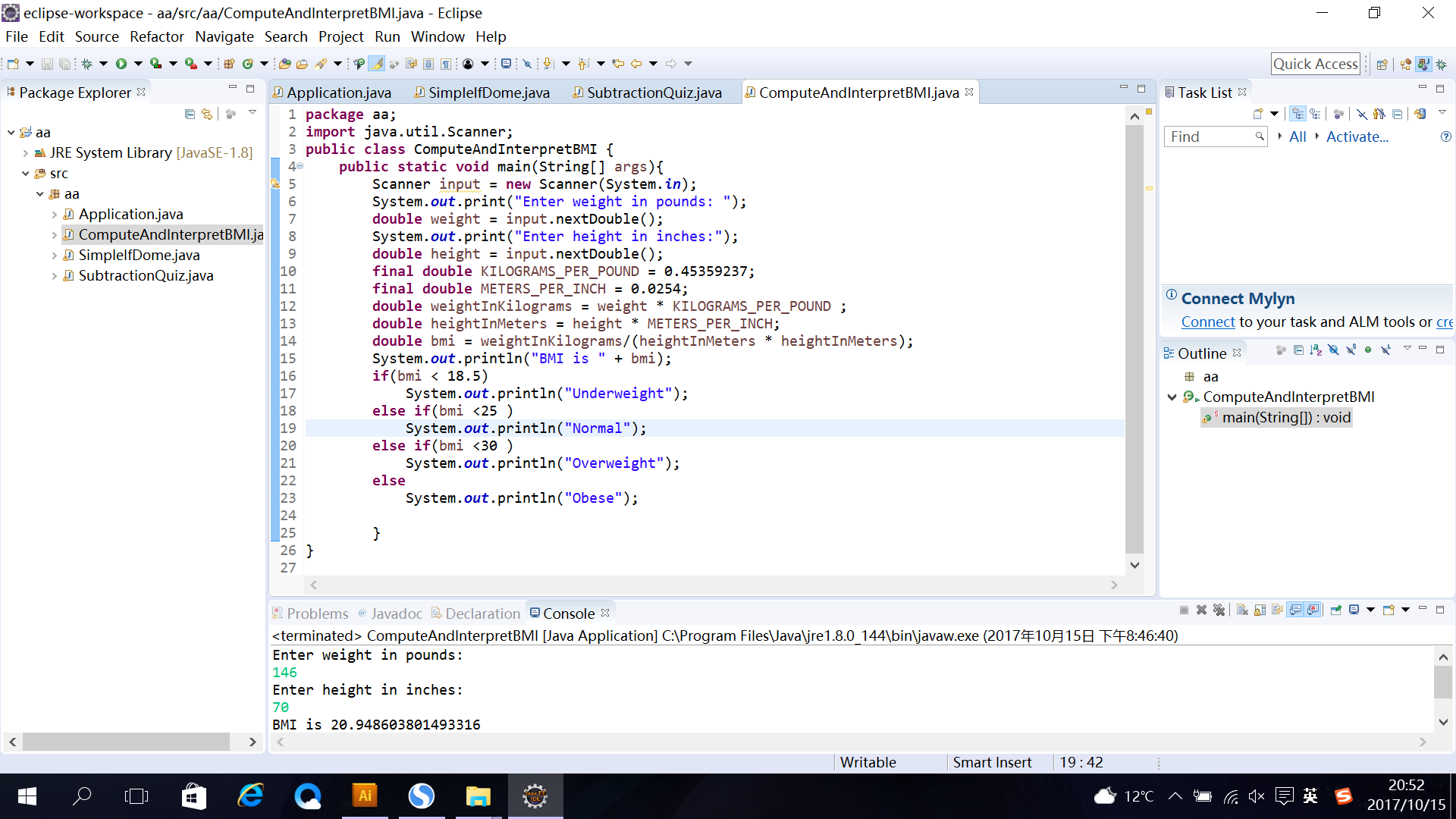The height and width of the screenshot is (819, 1456).
Task: Open Package Explorer view menu triangle
Action: tap(253, 112)
